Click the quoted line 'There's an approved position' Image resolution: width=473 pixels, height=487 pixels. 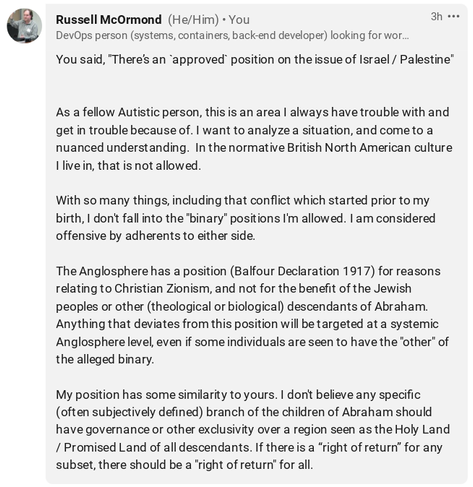point(255,59)
